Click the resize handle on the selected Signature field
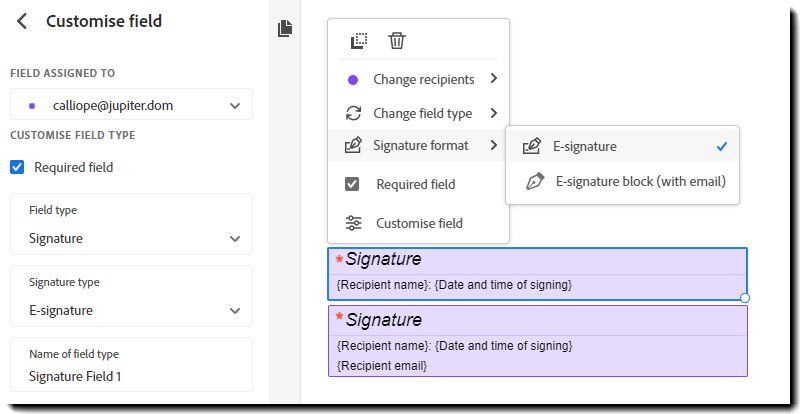 (744, 298)
